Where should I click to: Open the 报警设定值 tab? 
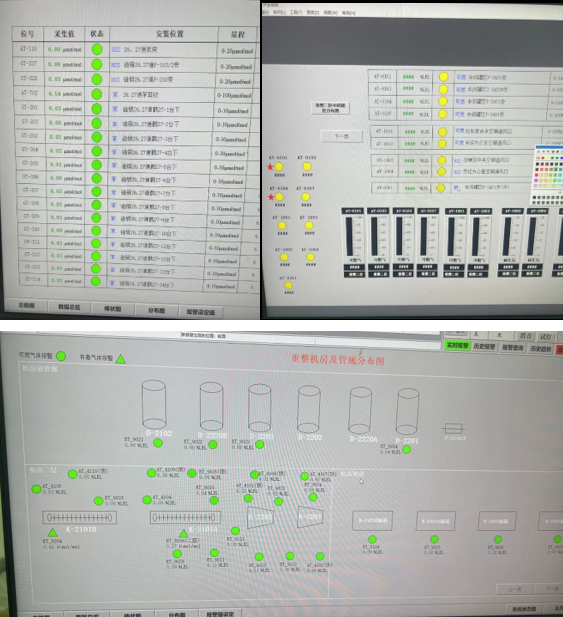tap(200, 312)
